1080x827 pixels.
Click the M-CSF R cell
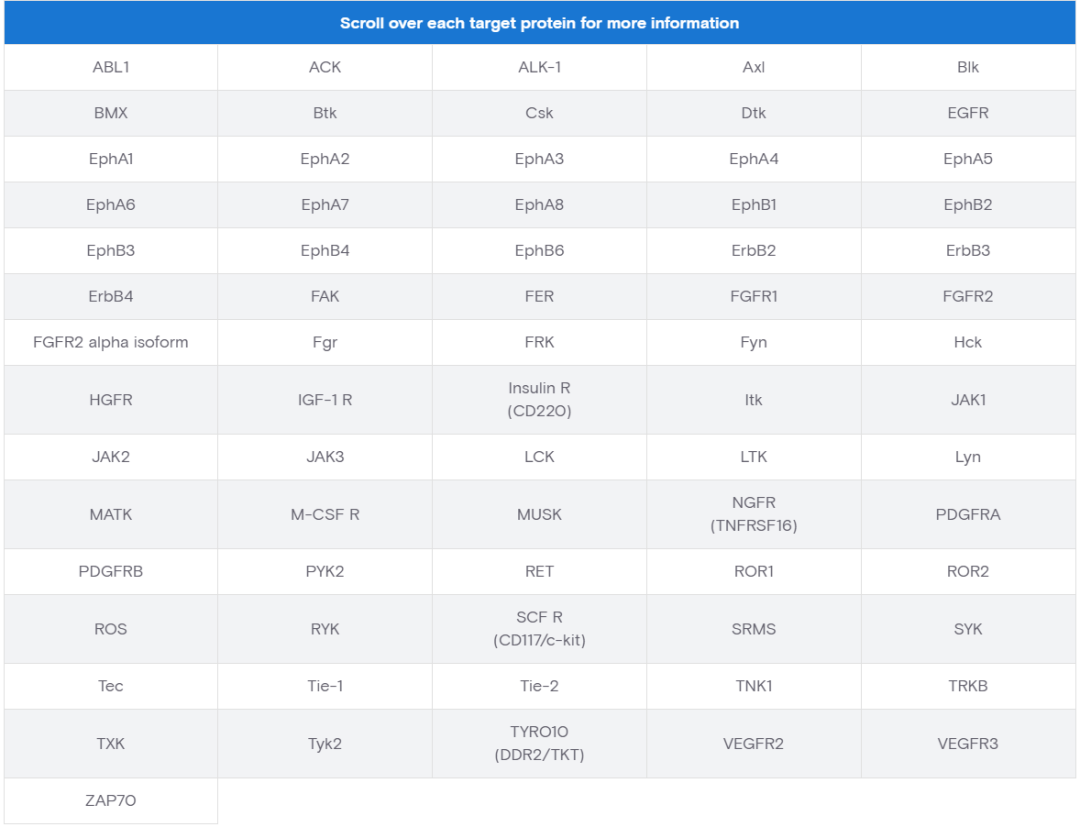point(325,514)
